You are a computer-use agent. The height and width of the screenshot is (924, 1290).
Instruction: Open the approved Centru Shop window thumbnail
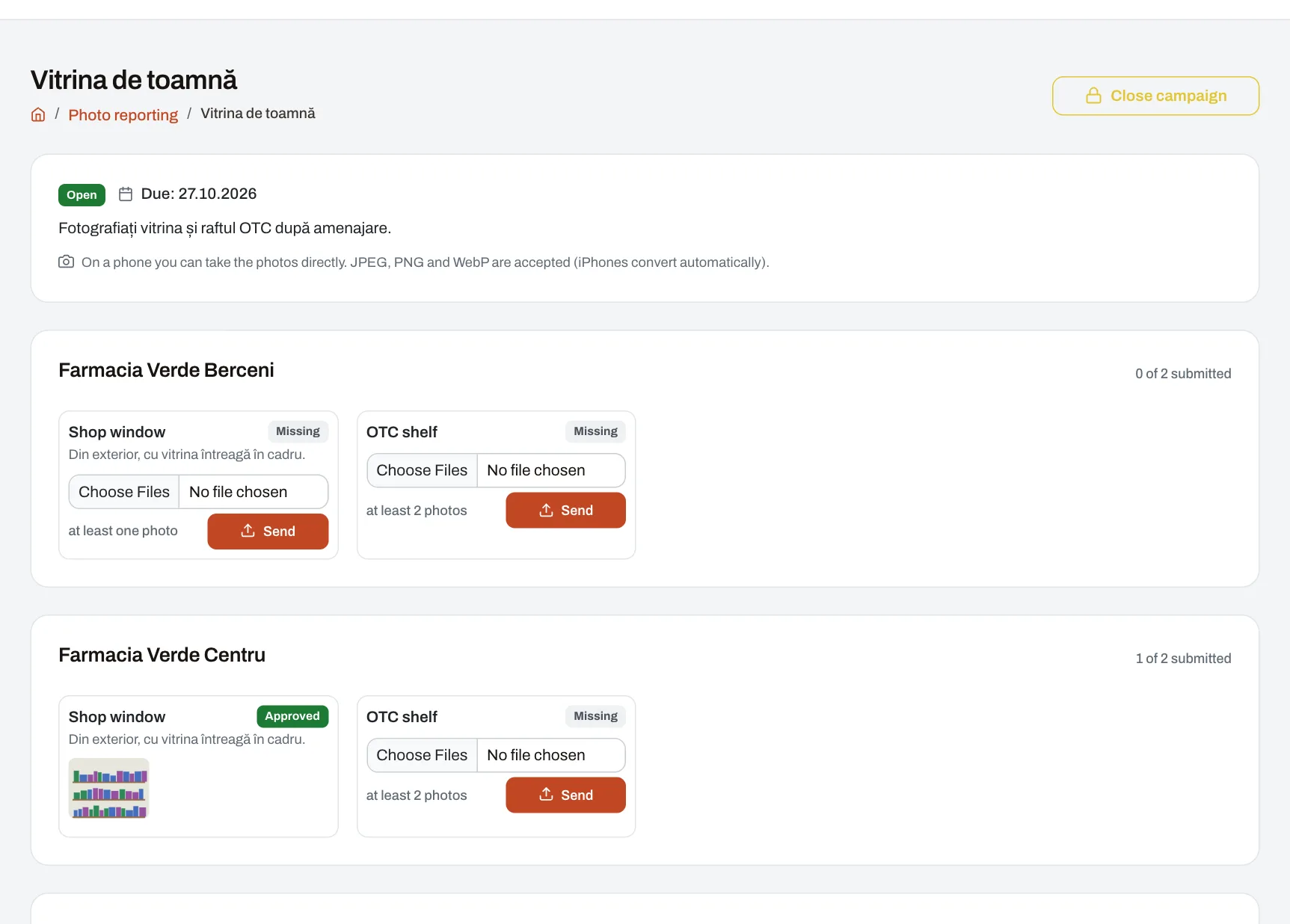click(x=109, y=789)
